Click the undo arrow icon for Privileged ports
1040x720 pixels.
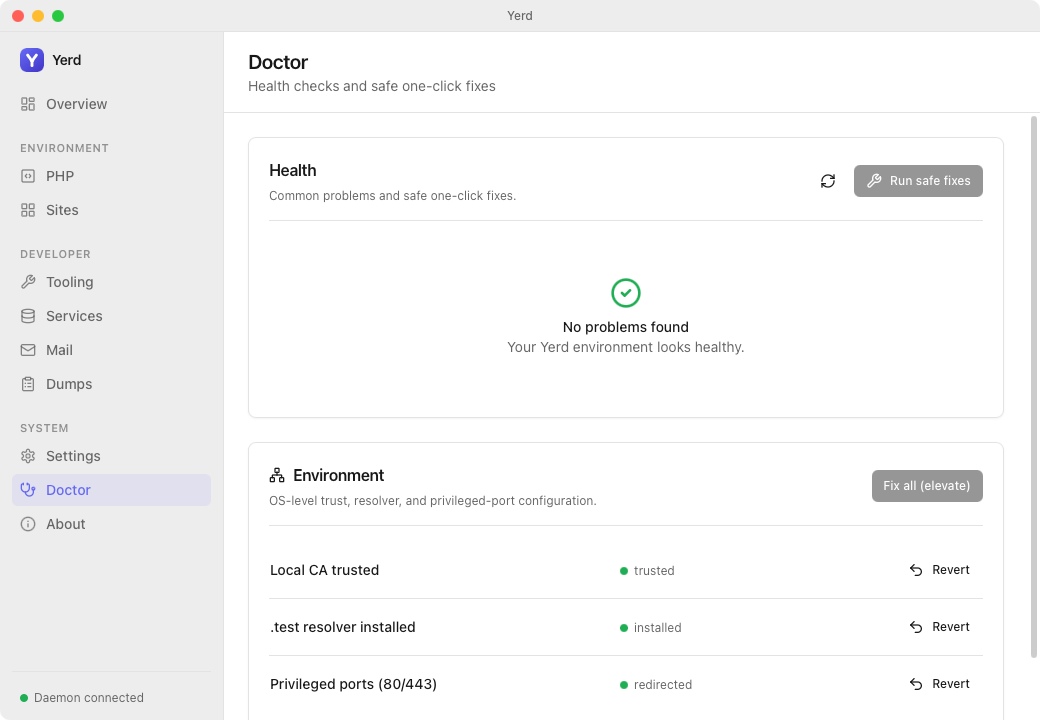coord(916,684)
